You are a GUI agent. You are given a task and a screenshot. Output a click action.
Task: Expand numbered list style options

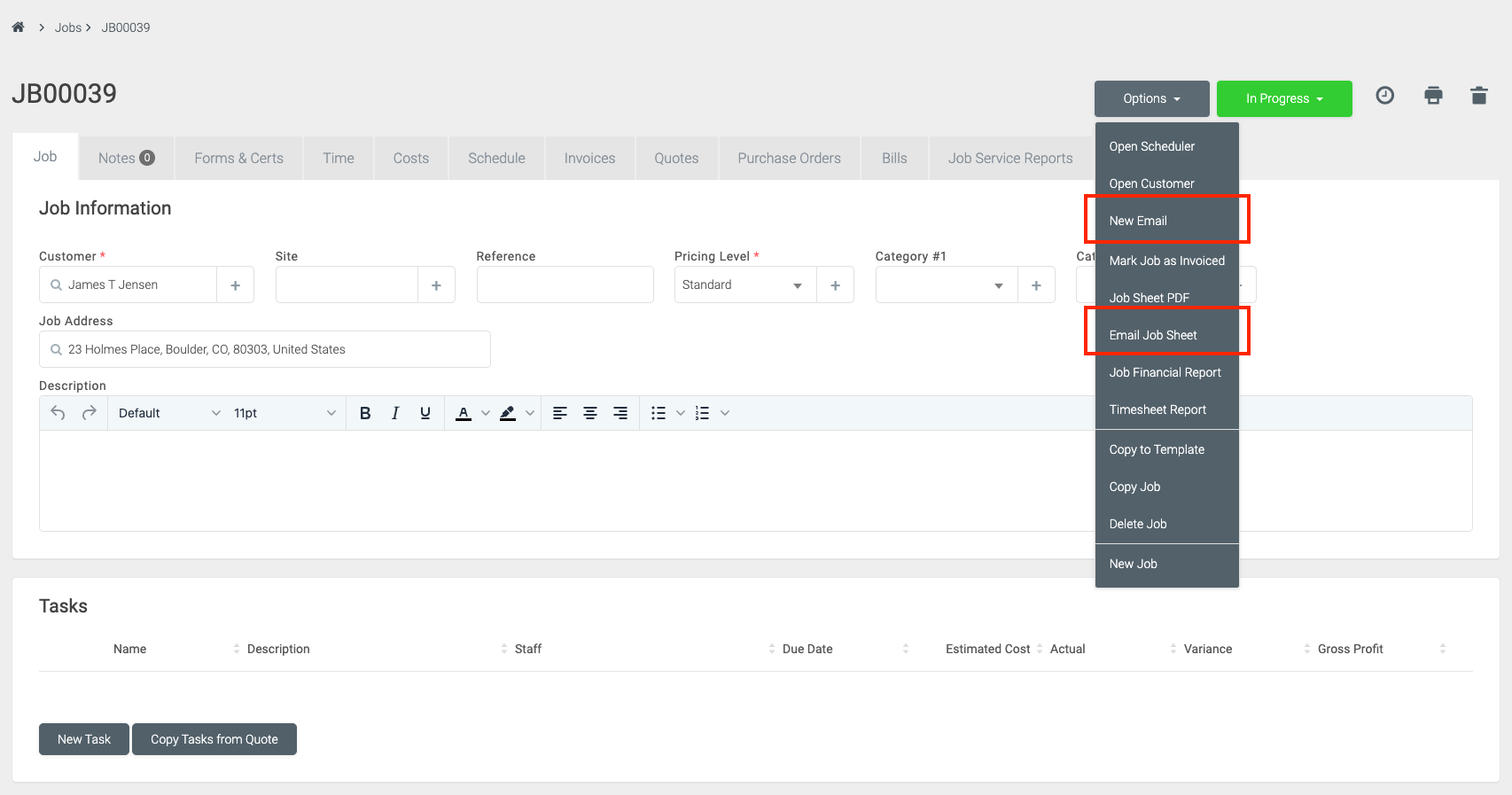pyautogui.click(x=725, y=413)
